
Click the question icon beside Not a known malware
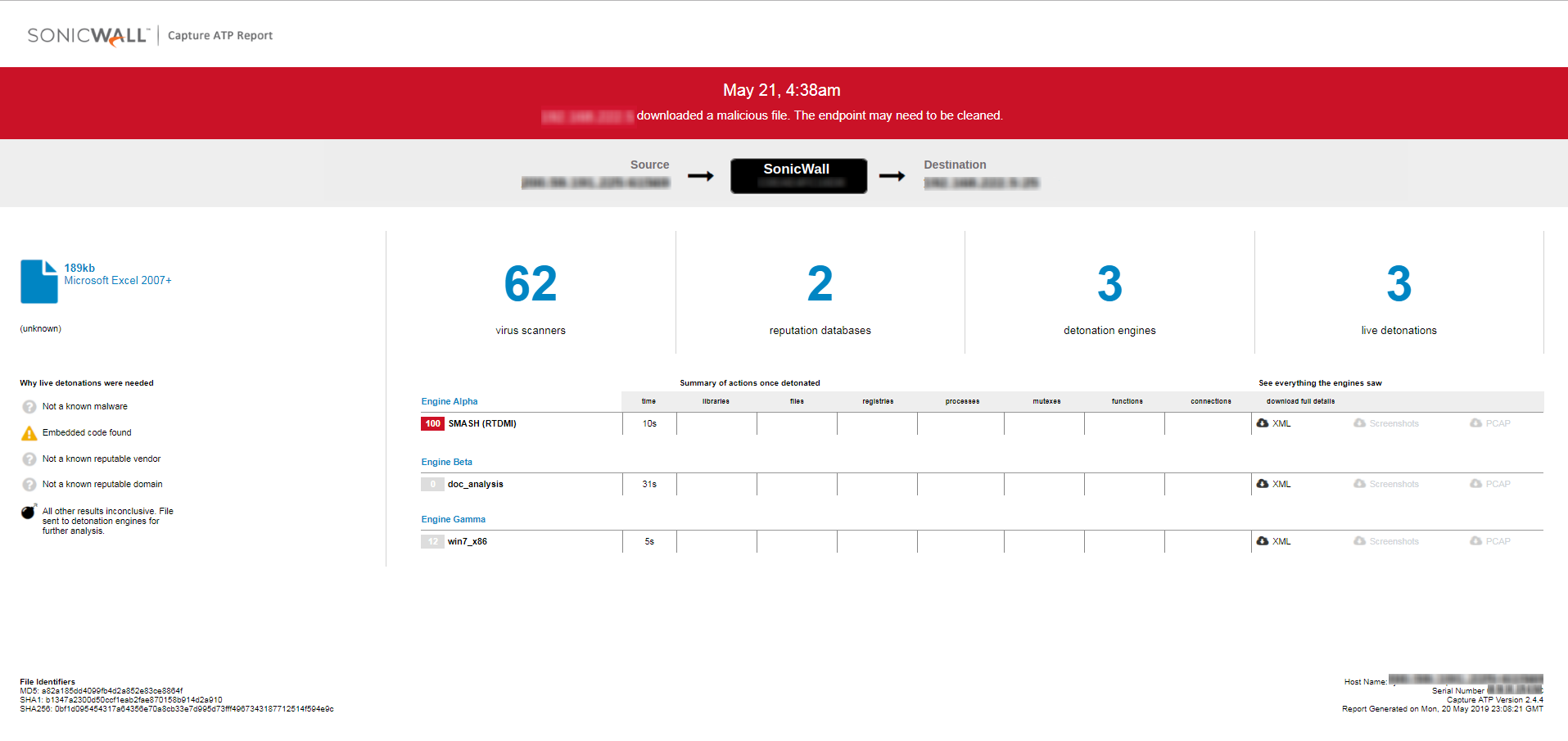(x=29, y=407)
